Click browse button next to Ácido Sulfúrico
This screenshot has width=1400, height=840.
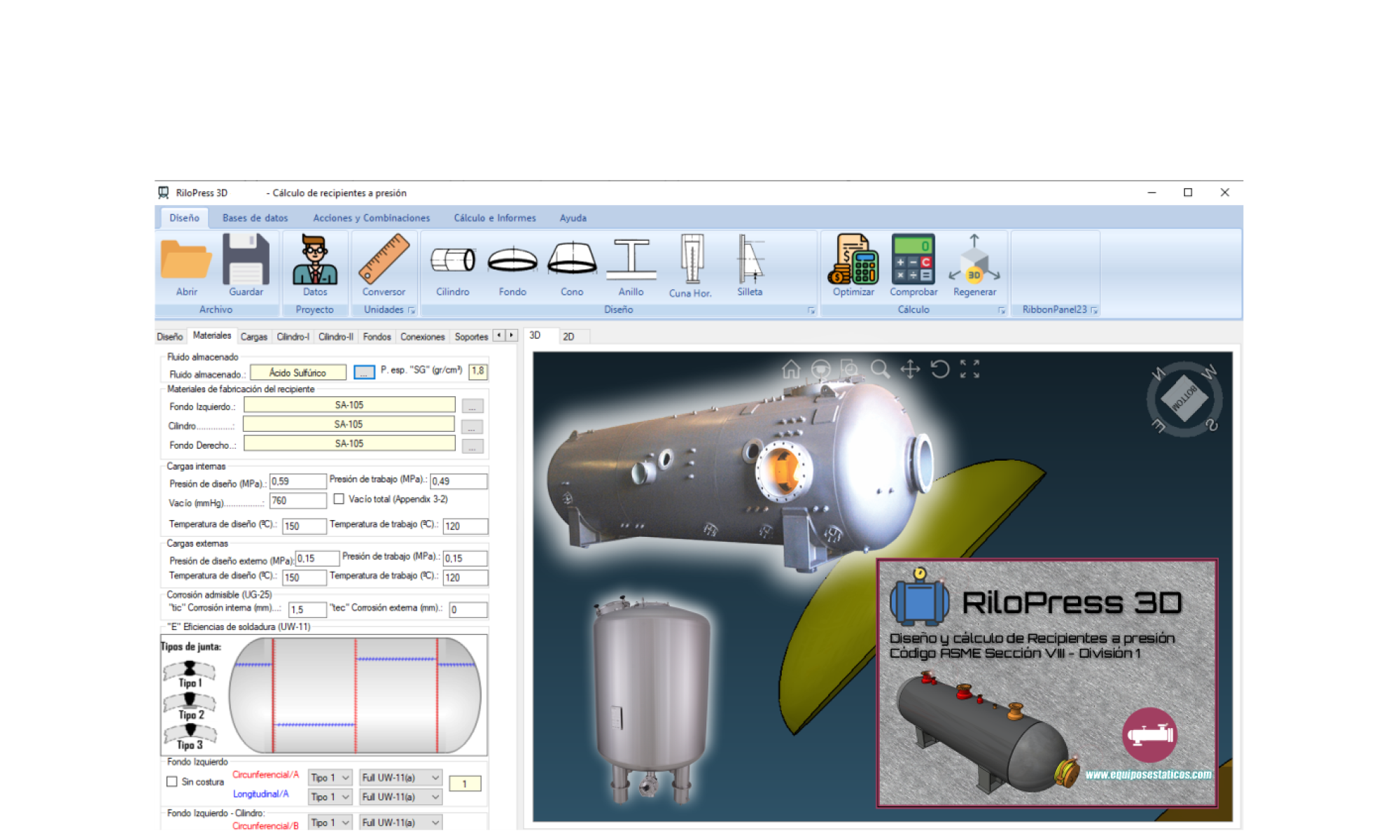(364, 372)
